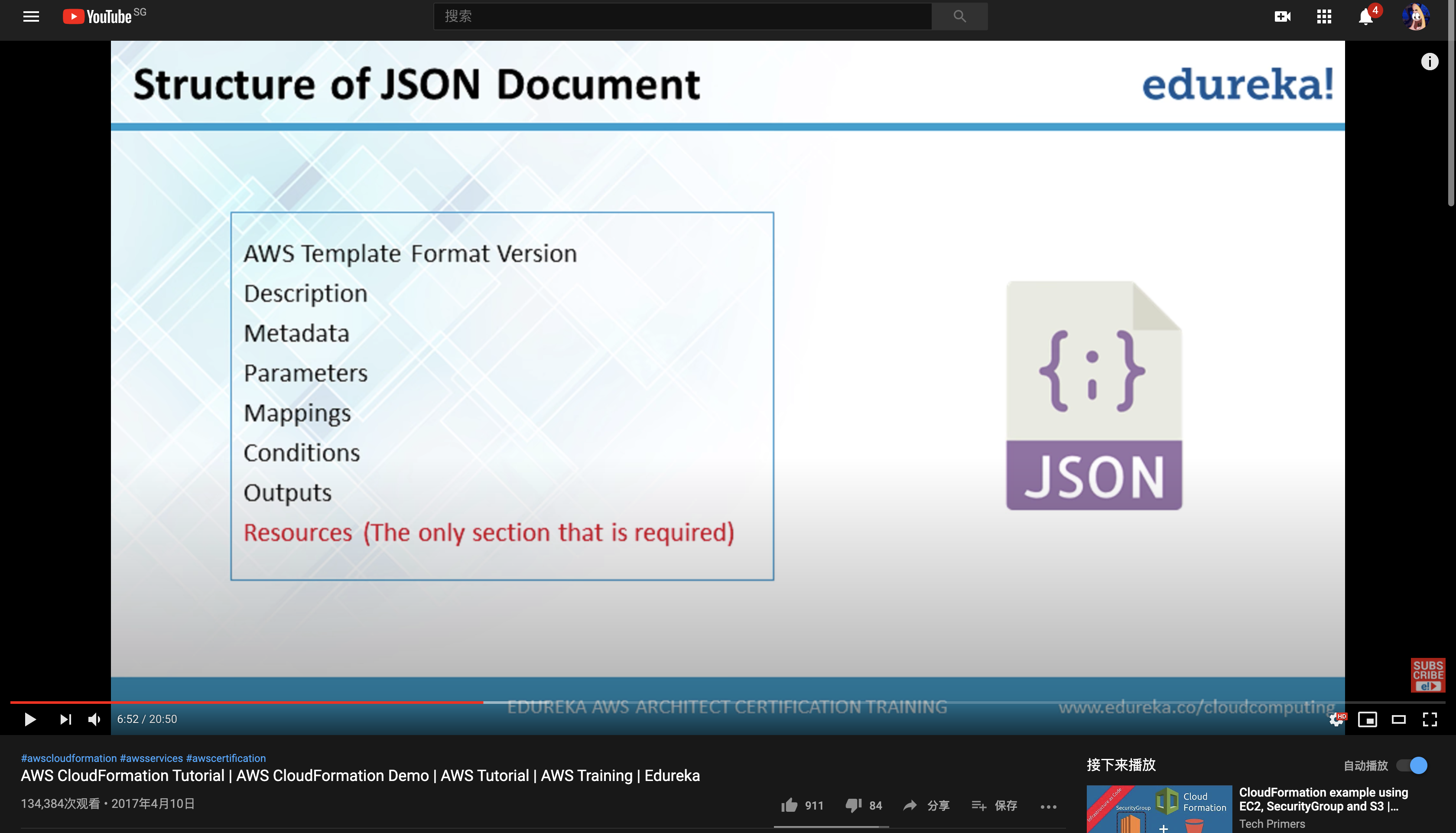Mute the video volume
Image resolution: width=1456 pixels, height=833 pixels.
(94, 719)
